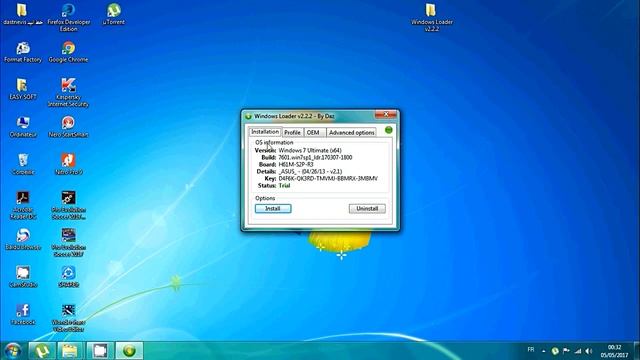
Task: Select the Nitro Pro 9 desktop icon
Action: pyautogui.click(x=68, y=164)
